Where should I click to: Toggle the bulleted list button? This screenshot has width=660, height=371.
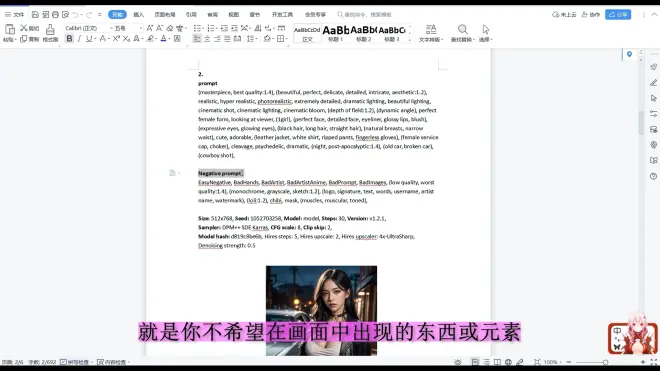[x=197, y=28]
